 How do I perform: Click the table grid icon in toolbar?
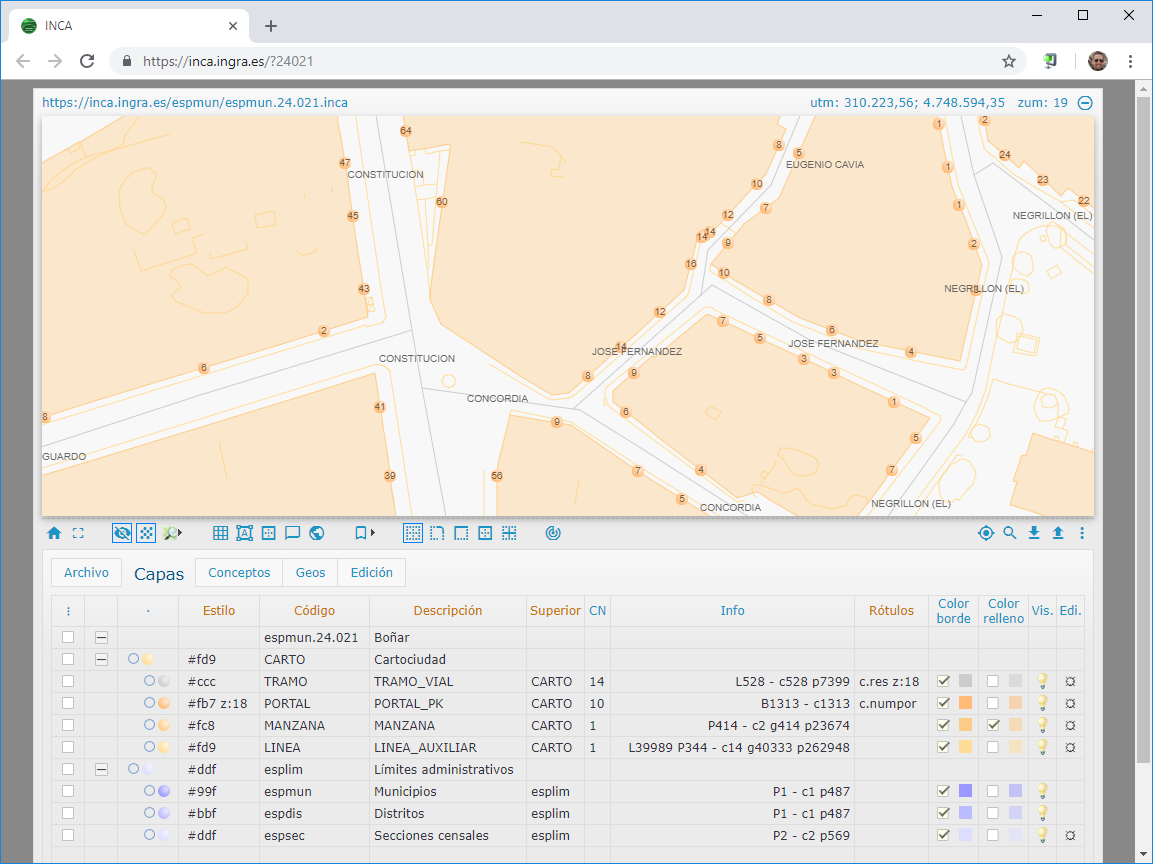(221, 533)
